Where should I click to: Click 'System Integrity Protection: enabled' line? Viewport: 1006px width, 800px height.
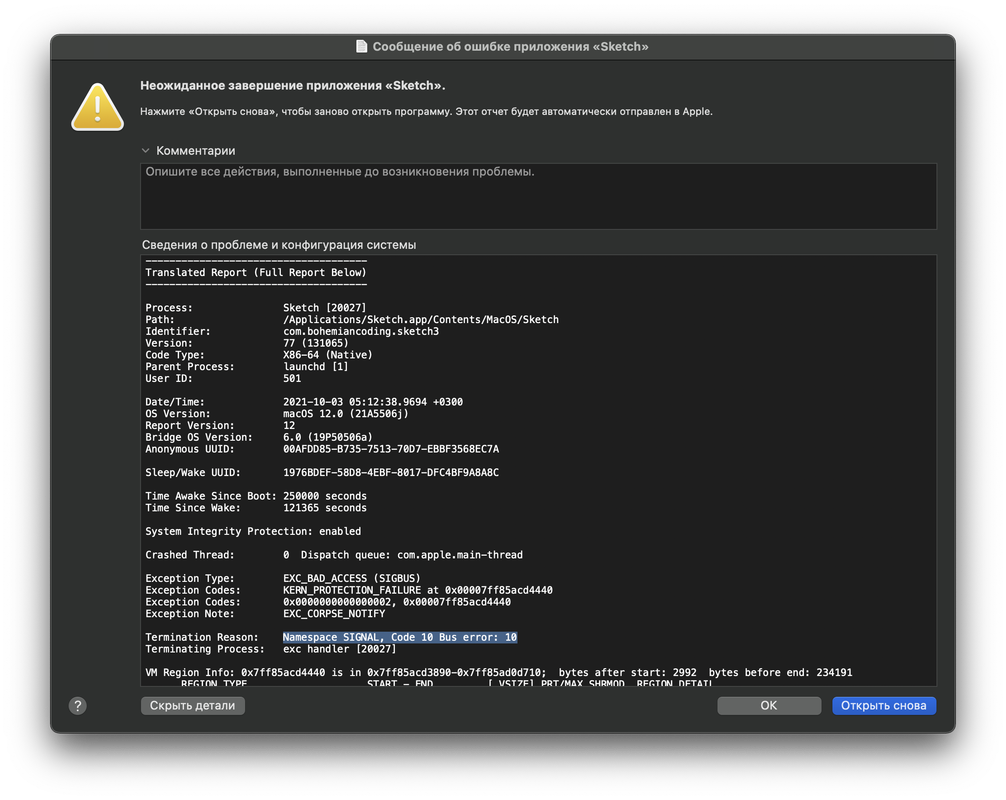[253, 531]
